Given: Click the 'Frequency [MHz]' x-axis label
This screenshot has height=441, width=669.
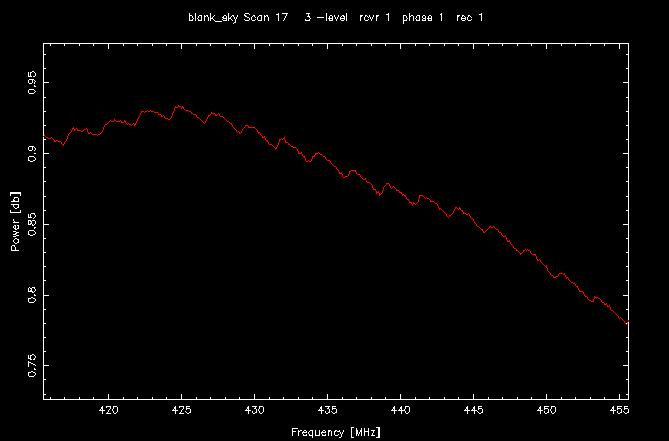Looking at the screenshot, I should click(x=335, y=432).
